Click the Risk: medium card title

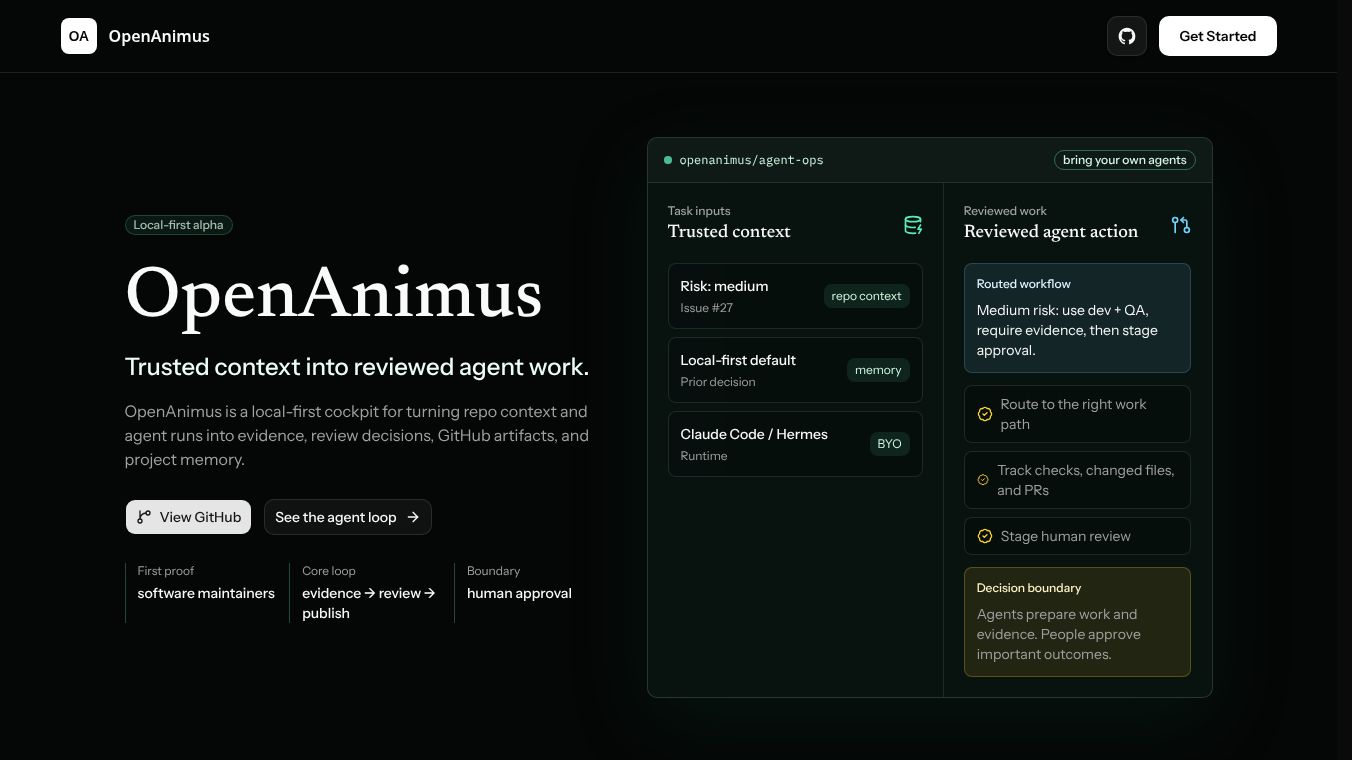[x=724, y=286]
